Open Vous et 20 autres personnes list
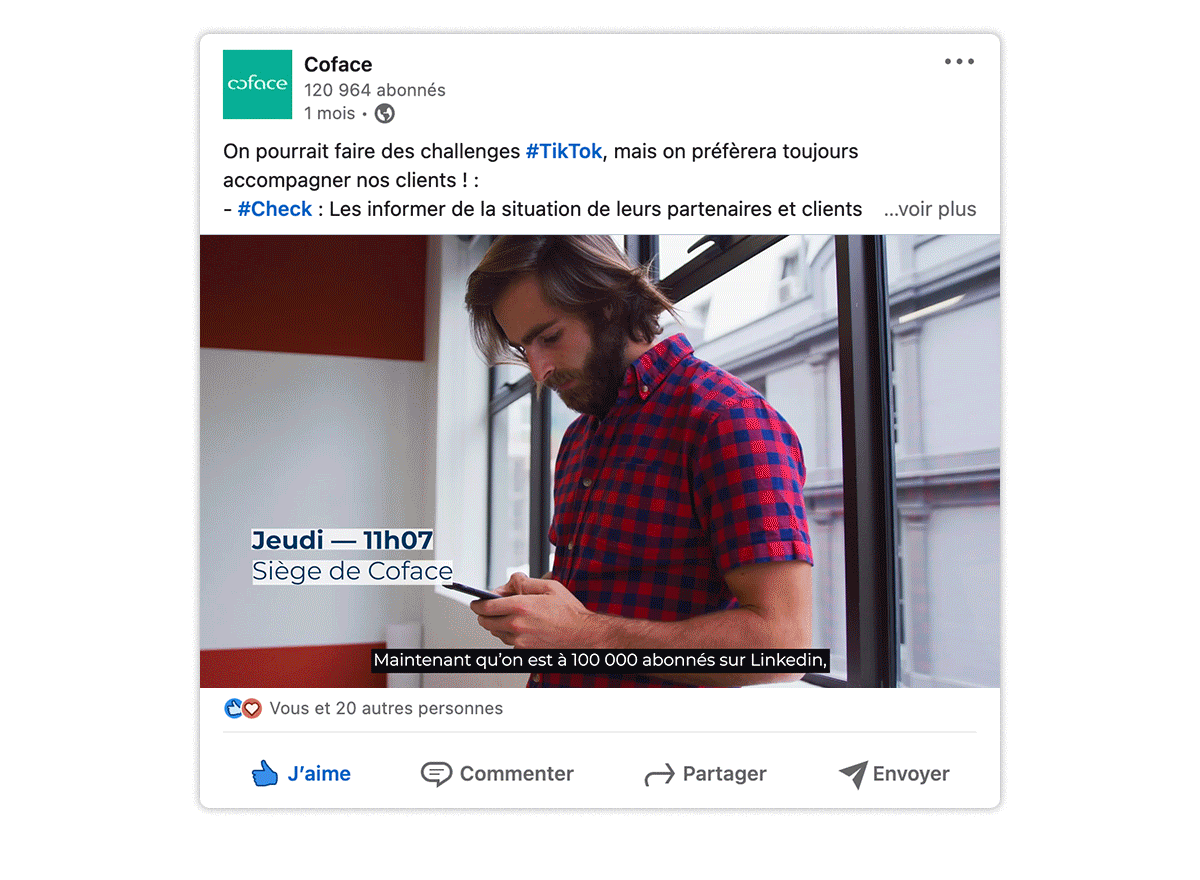The width and height of the screenshot is (1200, 880). pyautogui.click(x=386, y=708)
